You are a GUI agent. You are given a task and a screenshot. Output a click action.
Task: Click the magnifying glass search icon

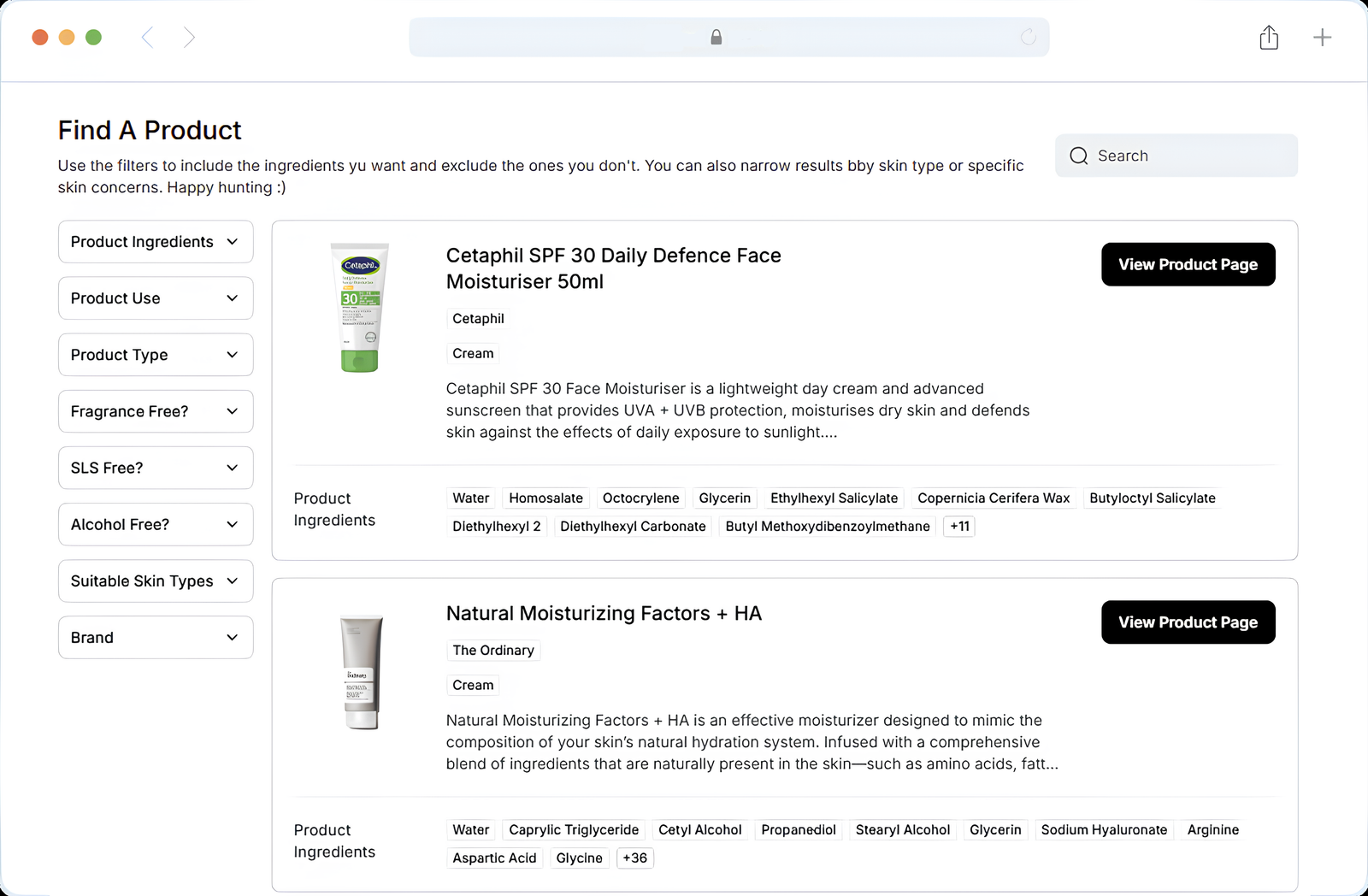point(1079,156)
